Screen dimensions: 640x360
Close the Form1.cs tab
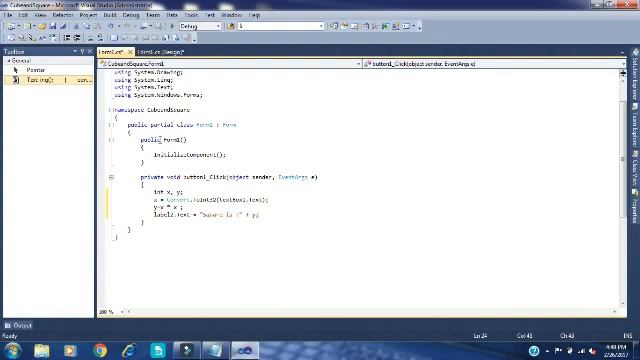(x=130, y=52)
